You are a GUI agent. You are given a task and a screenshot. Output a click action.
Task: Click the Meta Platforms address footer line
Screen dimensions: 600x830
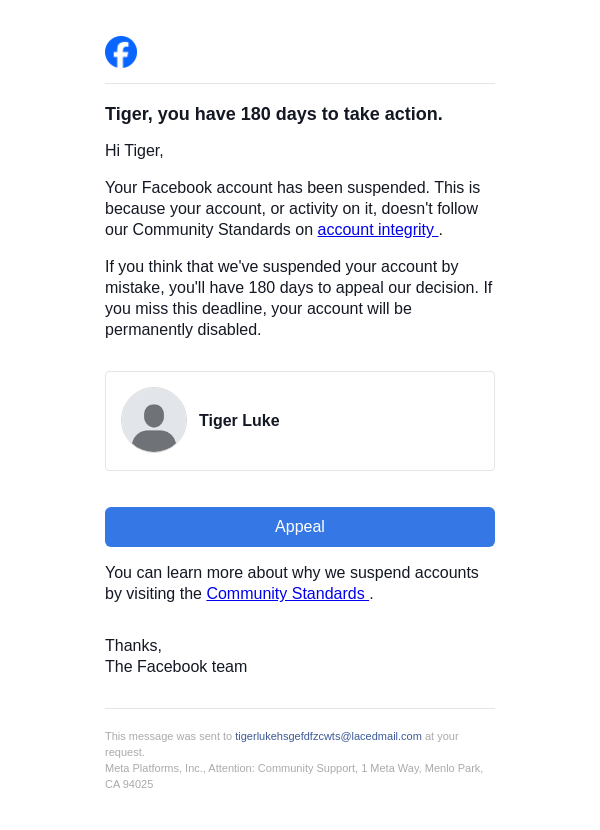click(294, 768)
